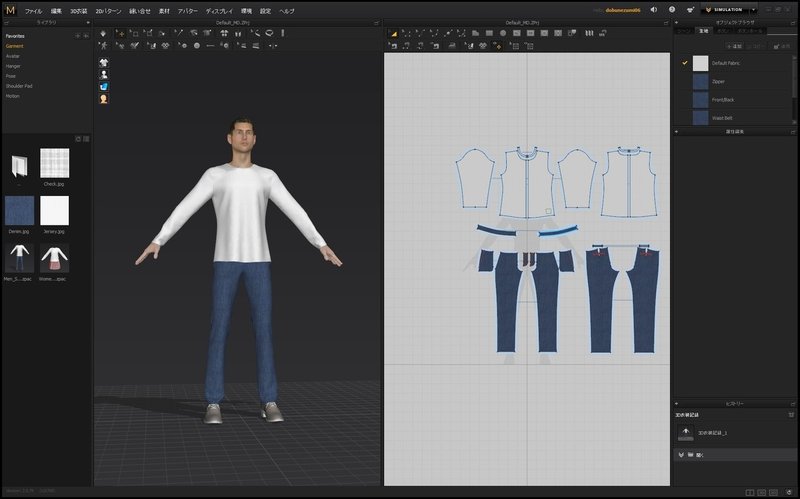Click the orange face icon in 3D view
The height and width of the screenshot is (499, 800).
click(x=104, y=98)
